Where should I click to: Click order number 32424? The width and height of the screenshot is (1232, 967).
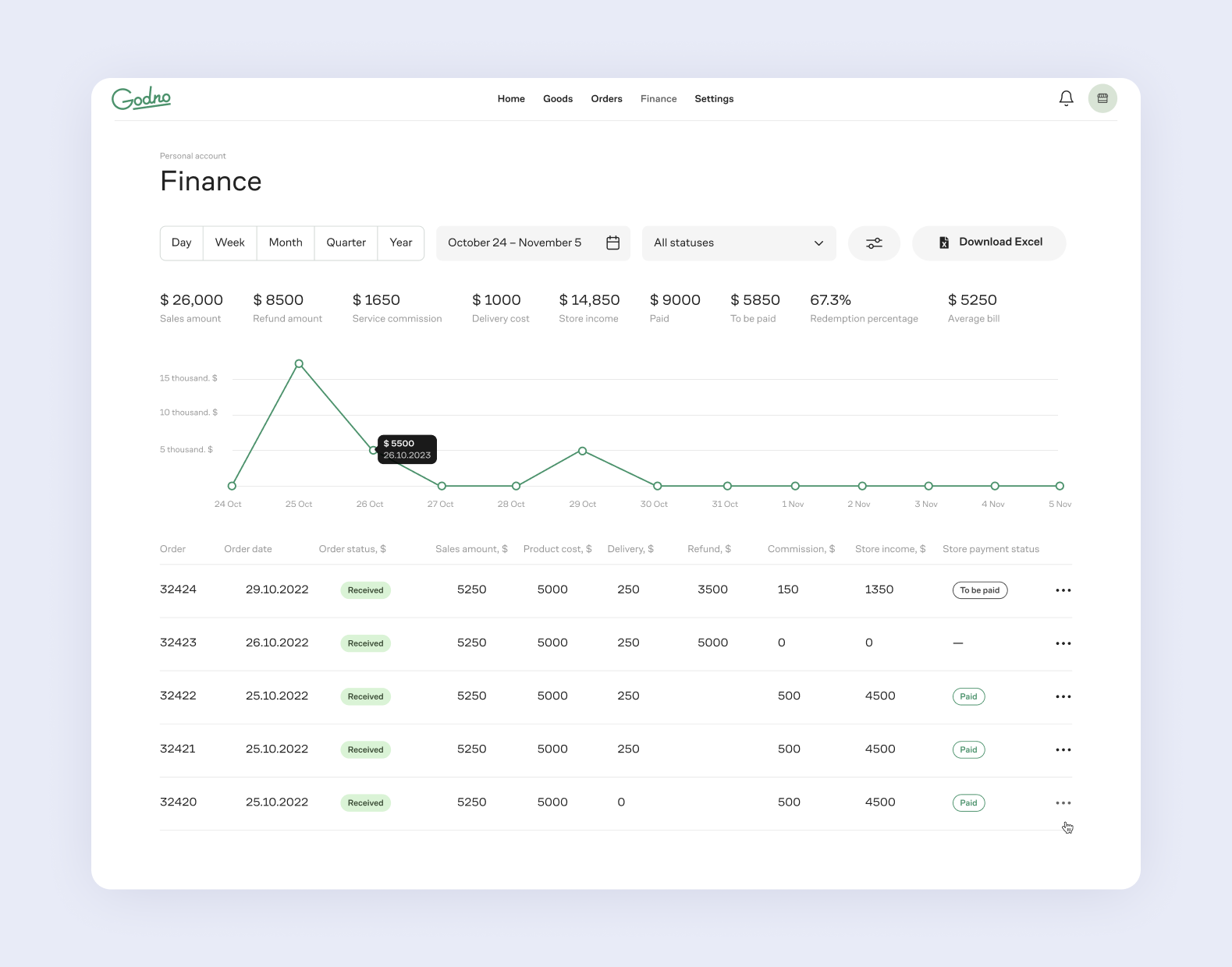click(x=178, y=590)
